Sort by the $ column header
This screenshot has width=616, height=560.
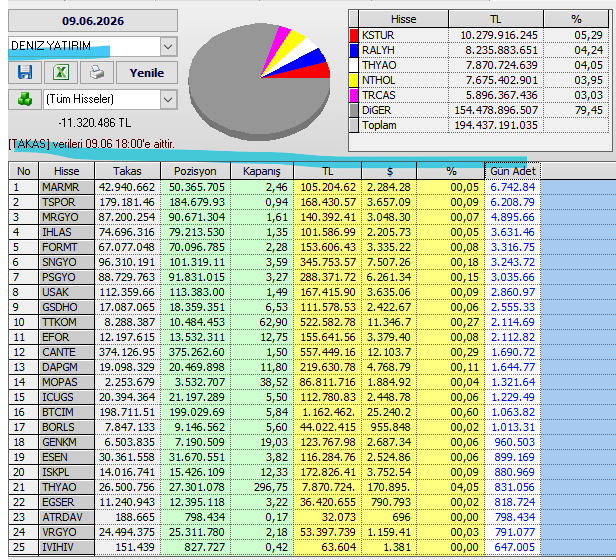[389, 171]
